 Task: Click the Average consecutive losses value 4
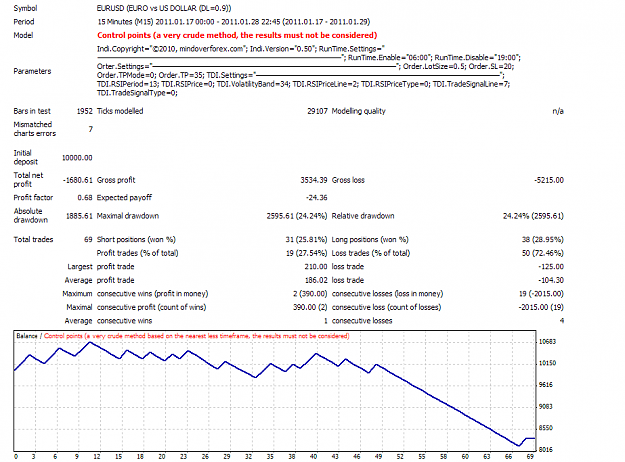(562, 320)
